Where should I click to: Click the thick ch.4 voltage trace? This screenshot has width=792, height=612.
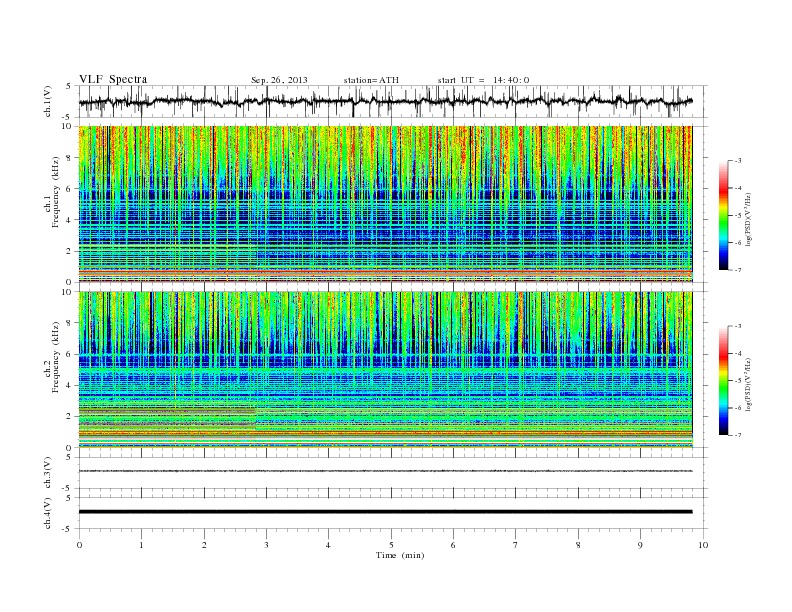point(385,512)
